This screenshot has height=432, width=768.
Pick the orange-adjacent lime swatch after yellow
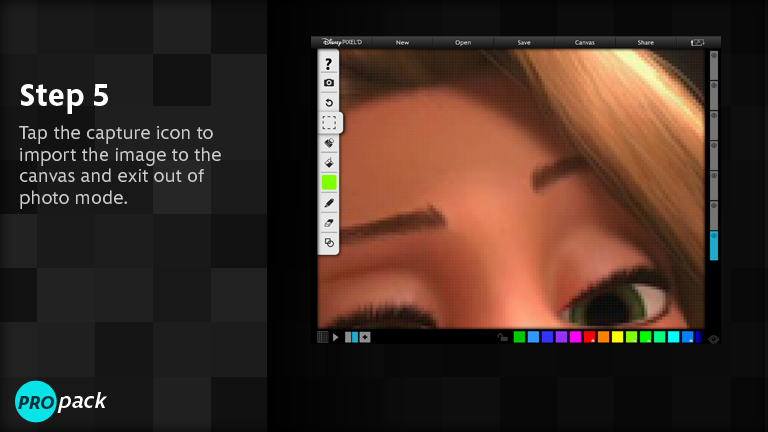[631, 336]
